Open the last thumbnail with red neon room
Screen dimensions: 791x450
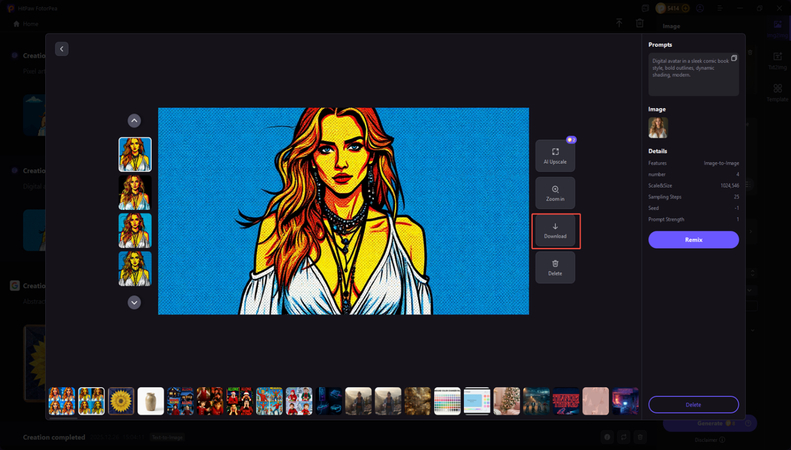pyautogui.click(x=626, y=401)
